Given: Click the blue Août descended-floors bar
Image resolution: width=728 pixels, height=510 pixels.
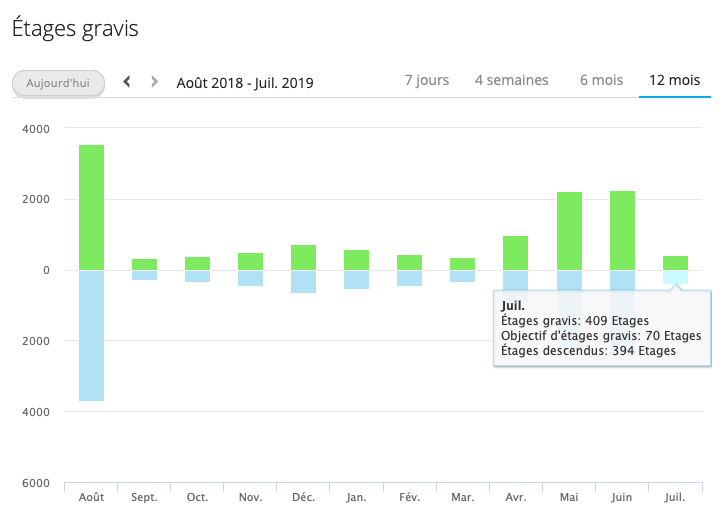Looking at the screenshot, I should (91, 335).
